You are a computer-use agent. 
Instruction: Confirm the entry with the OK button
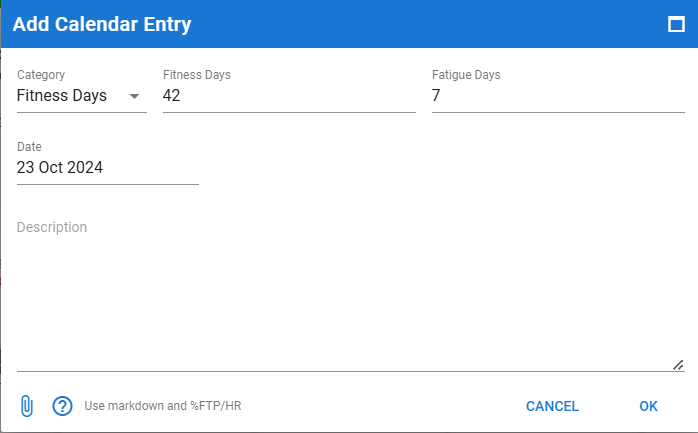point(648,406)
